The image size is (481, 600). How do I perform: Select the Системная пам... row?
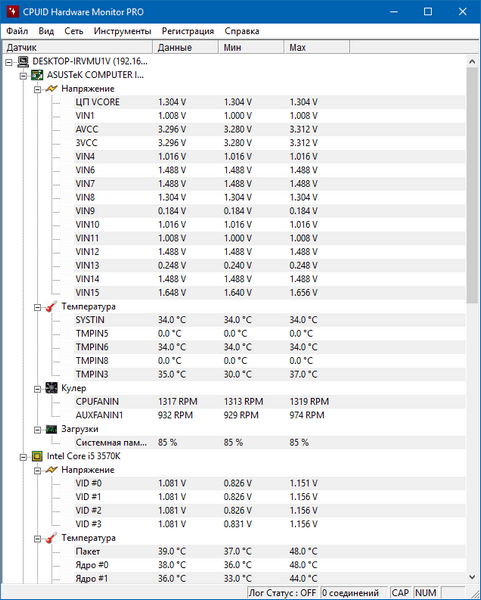(x=269, y=442)
